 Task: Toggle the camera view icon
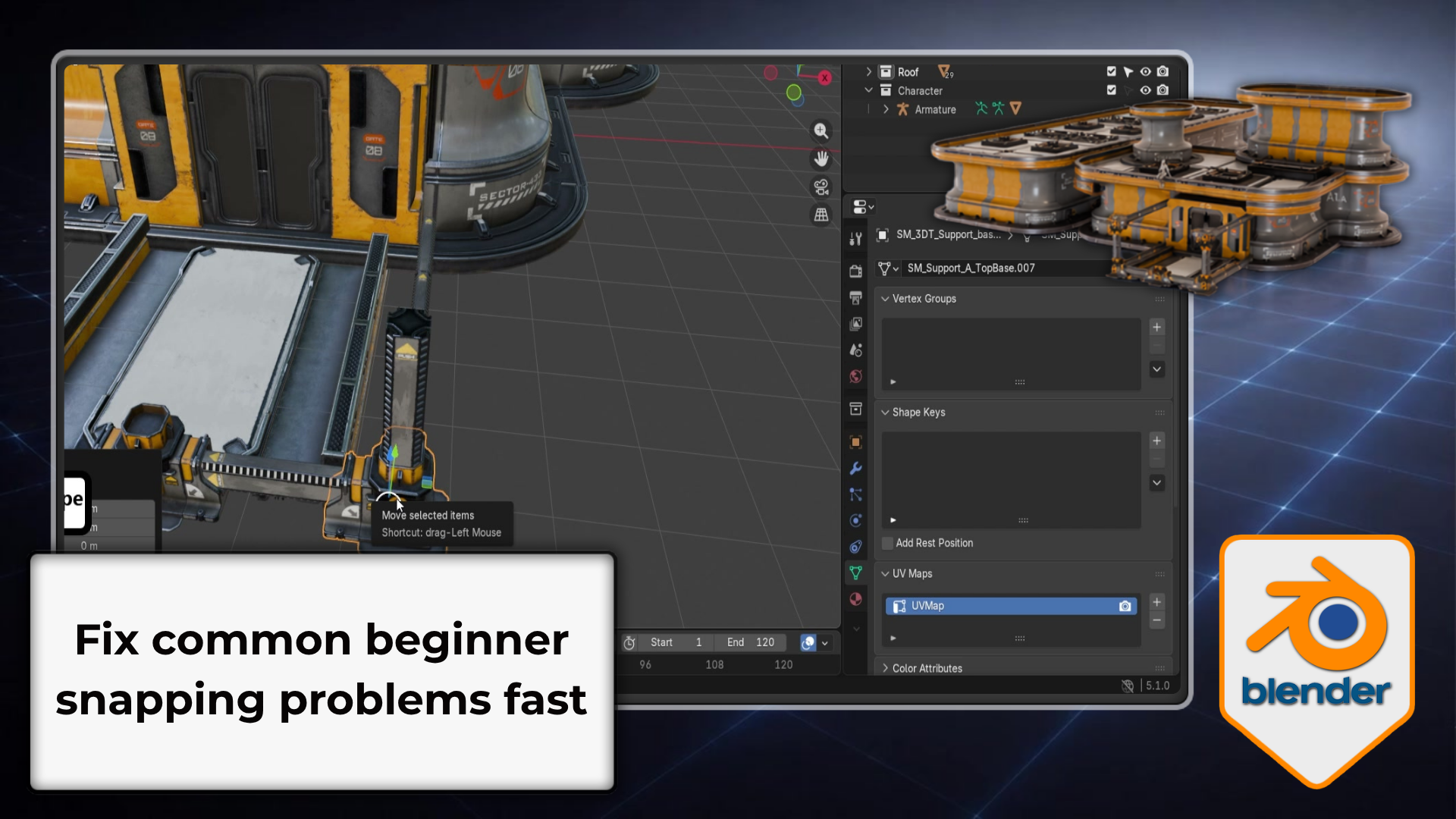[821, 187]
